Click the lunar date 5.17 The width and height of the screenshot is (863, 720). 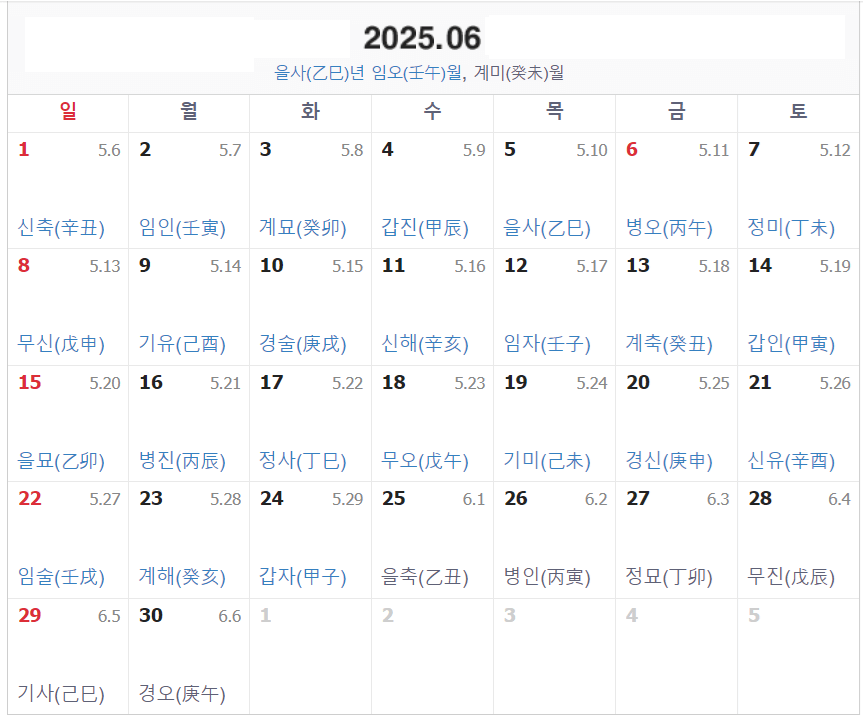point(592,266)
